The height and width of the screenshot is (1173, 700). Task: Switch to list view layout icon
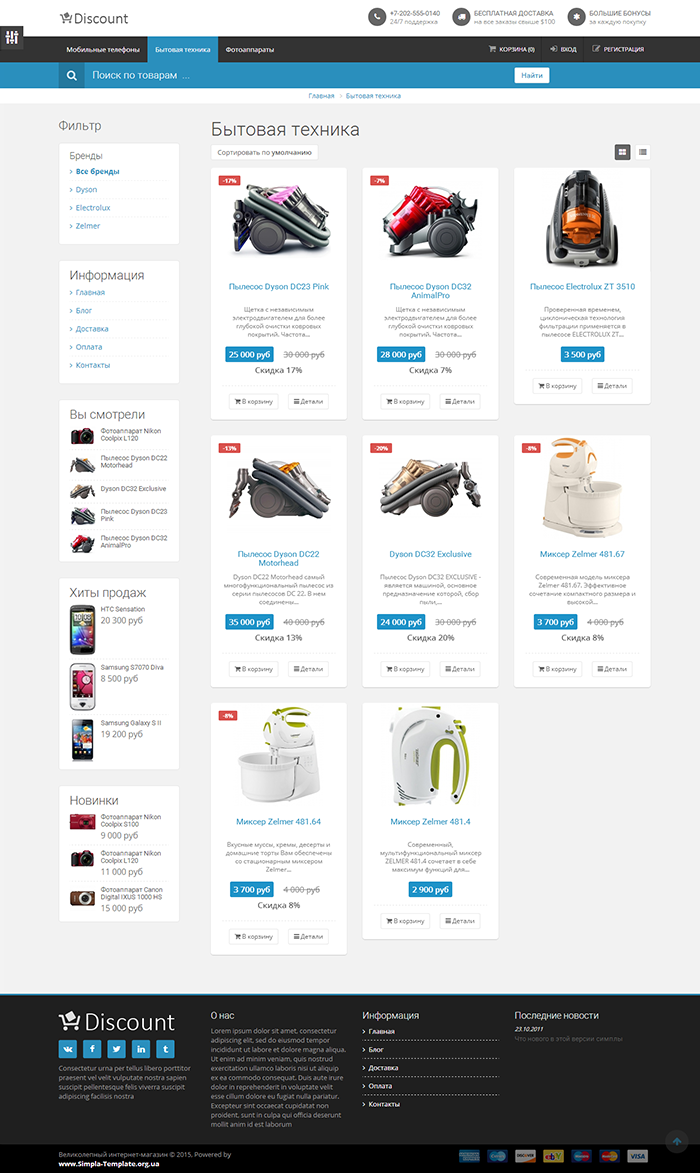tap(642, 152)
